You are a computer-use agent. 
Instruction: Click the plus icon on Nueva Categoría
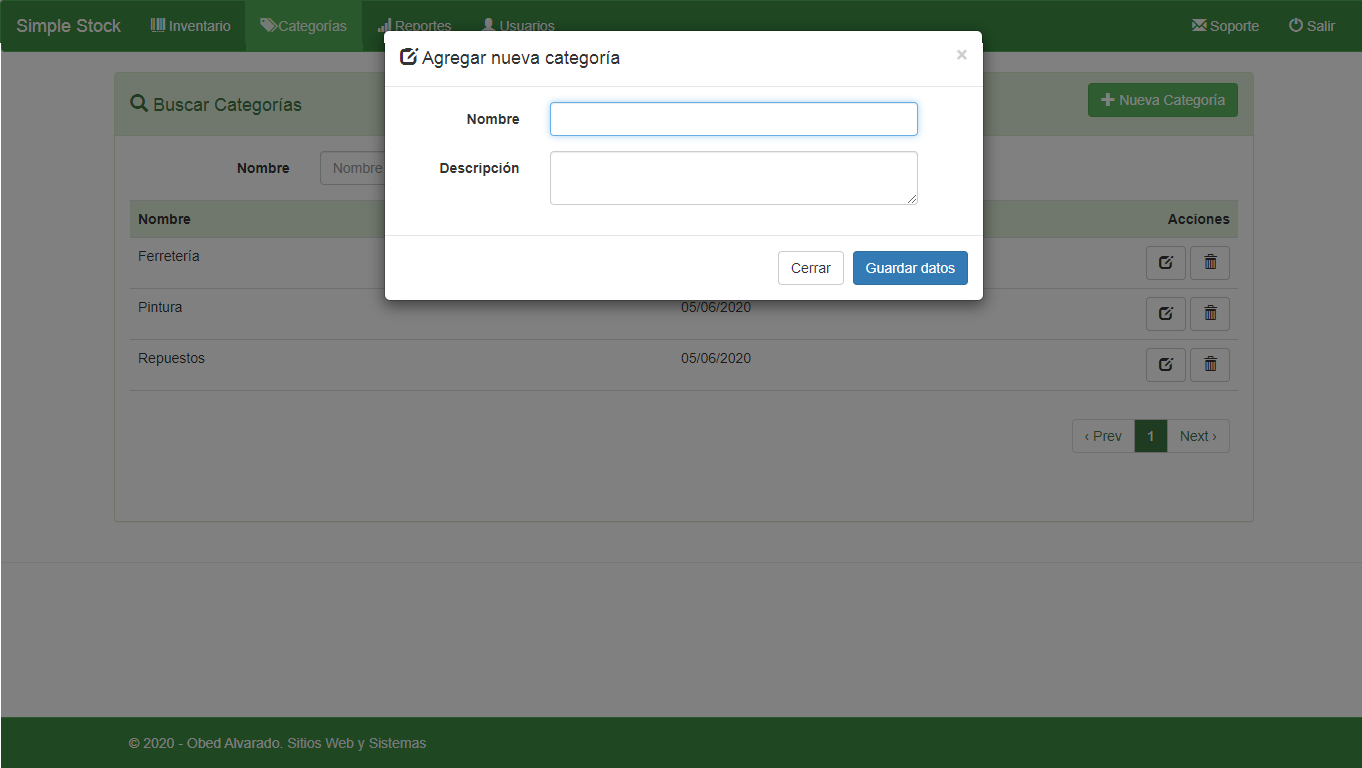click(1107, 100)
